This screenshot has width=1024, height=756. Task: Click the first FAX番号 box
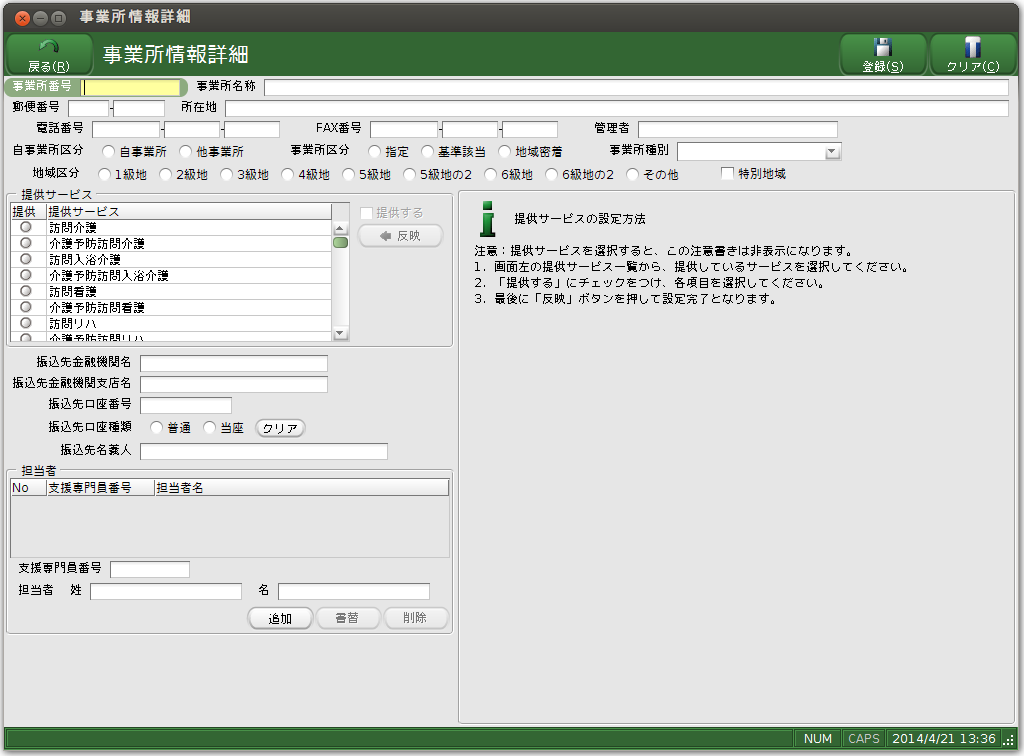(404, 129)
